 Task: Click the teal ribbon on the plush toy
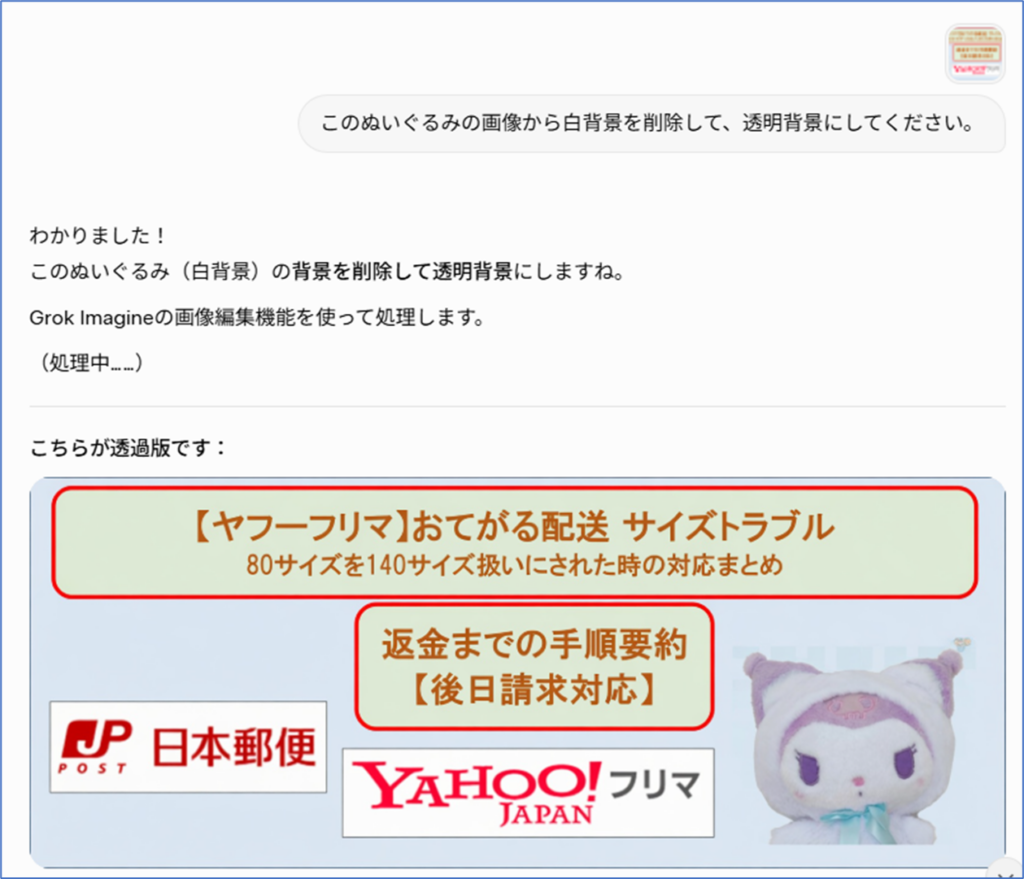coord(857,822)
